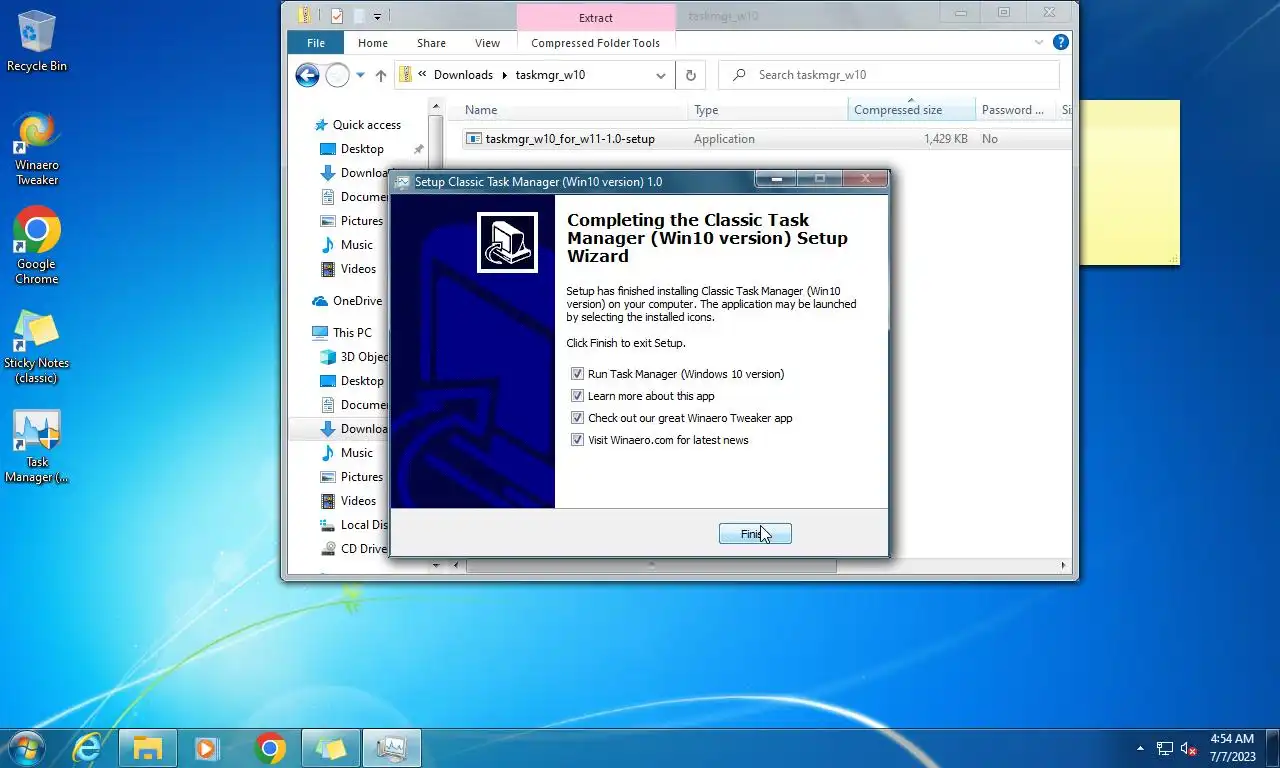Sort by the Type column header
Viewport: 1280px width, 768px height.
point(769,110)
